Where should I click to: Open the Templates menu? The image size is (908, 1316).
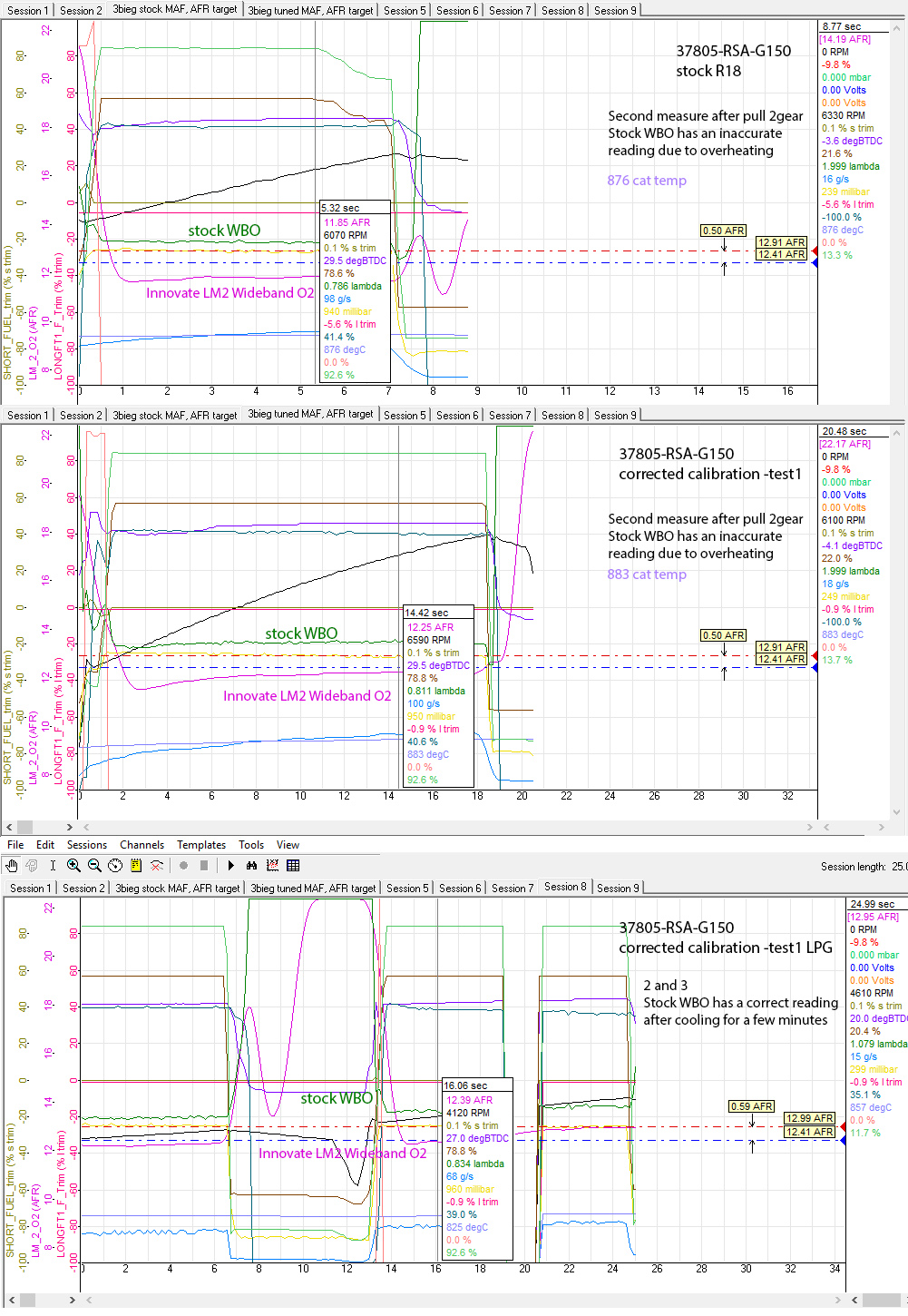(201, 845)
